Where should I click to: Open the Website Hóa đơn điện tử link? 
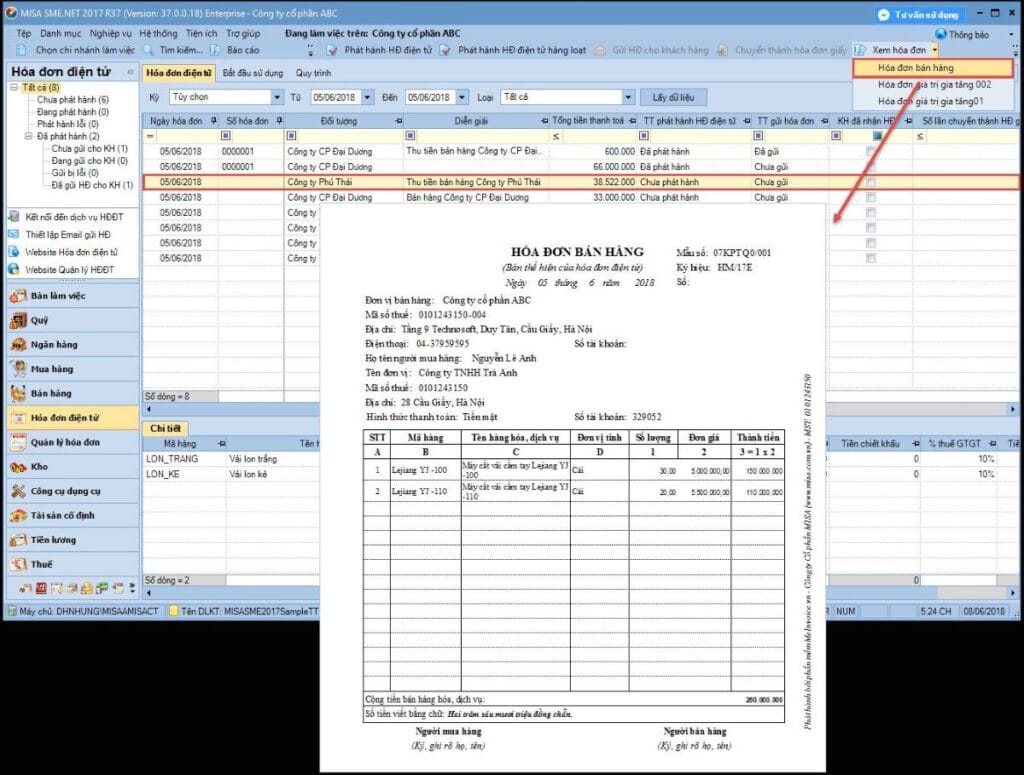coord(71,252)
